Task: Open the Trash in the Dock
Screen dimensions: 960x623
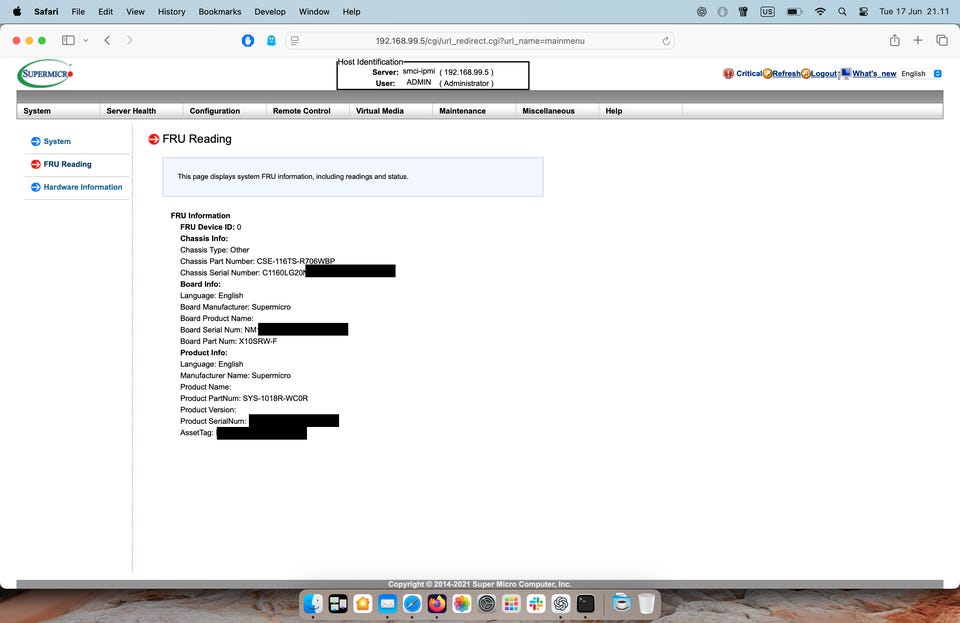Action: click(x=647, y=604)
